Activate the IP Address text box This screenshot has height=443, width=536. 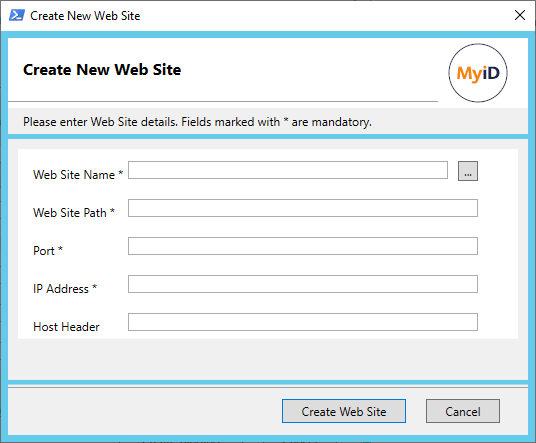pos(303,284)
